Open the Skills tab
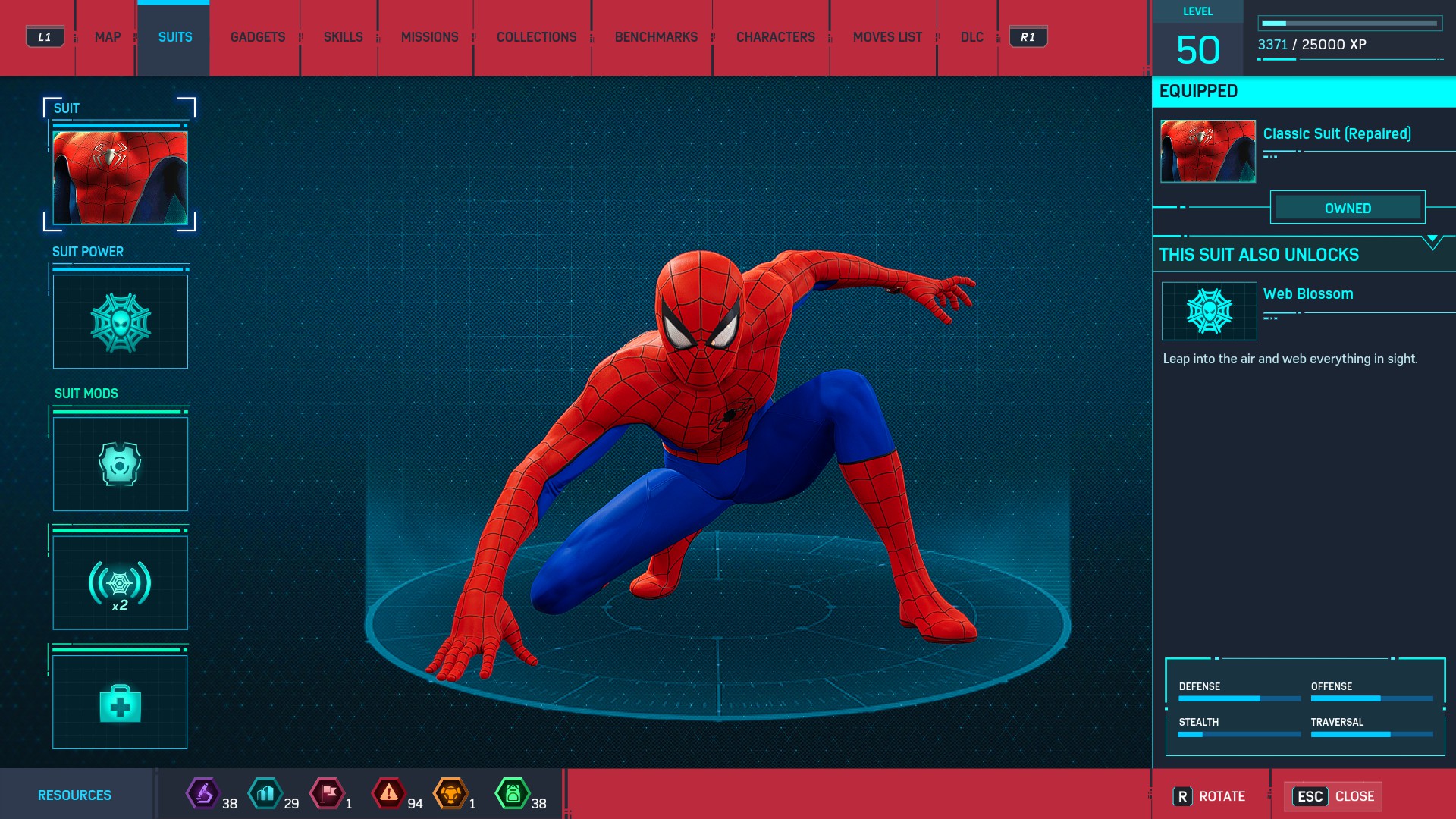 [343, 37]
